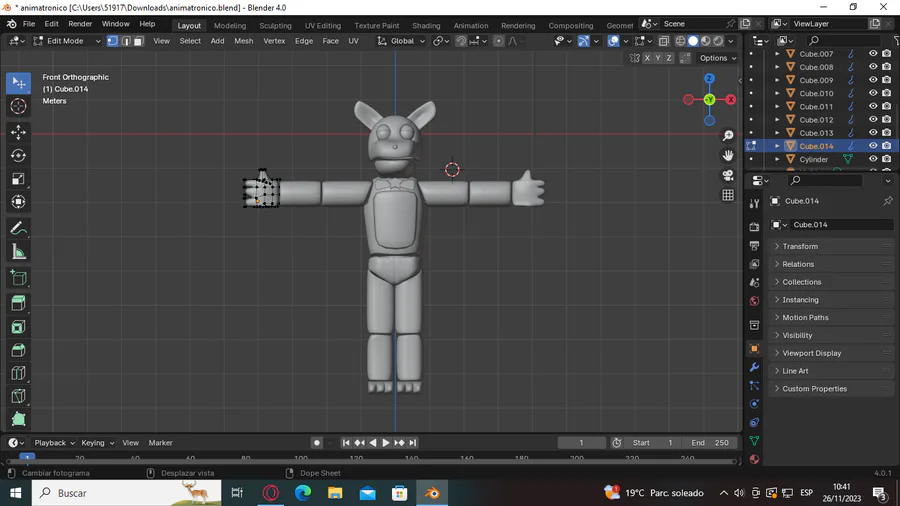Image resolution: width=900 pixels, height=506 pixels.
Task: Toggle camera view in the viewport
Action: (728, 175)
